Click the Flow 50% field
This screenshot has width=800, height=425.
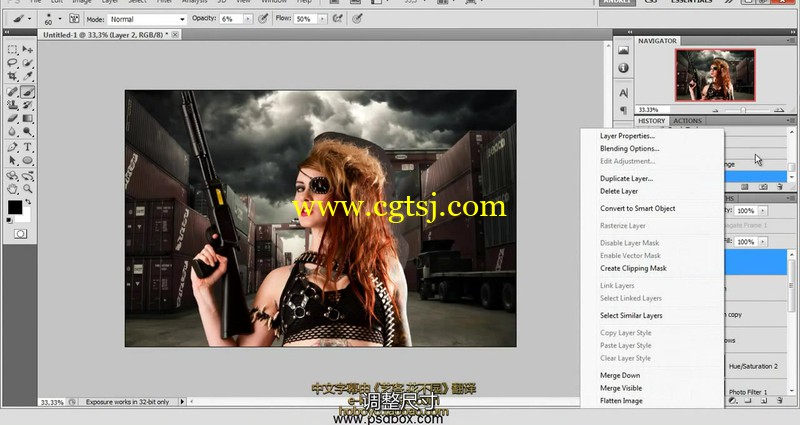[x=306, y=19]
